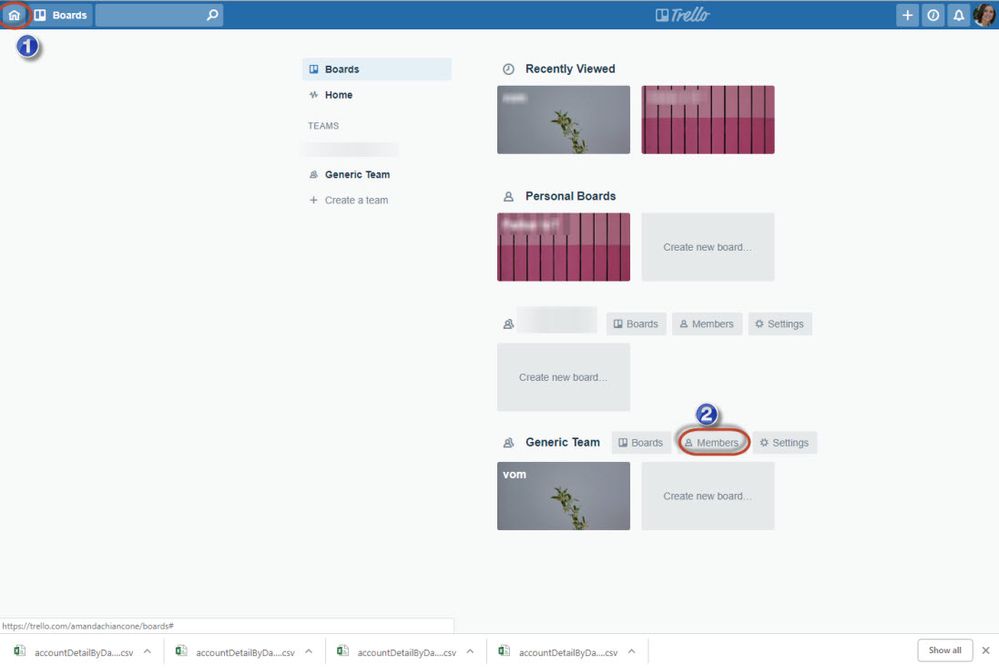Open the notifications bell
This screenshot has width=999, height=668.
[x=958, y=15]
